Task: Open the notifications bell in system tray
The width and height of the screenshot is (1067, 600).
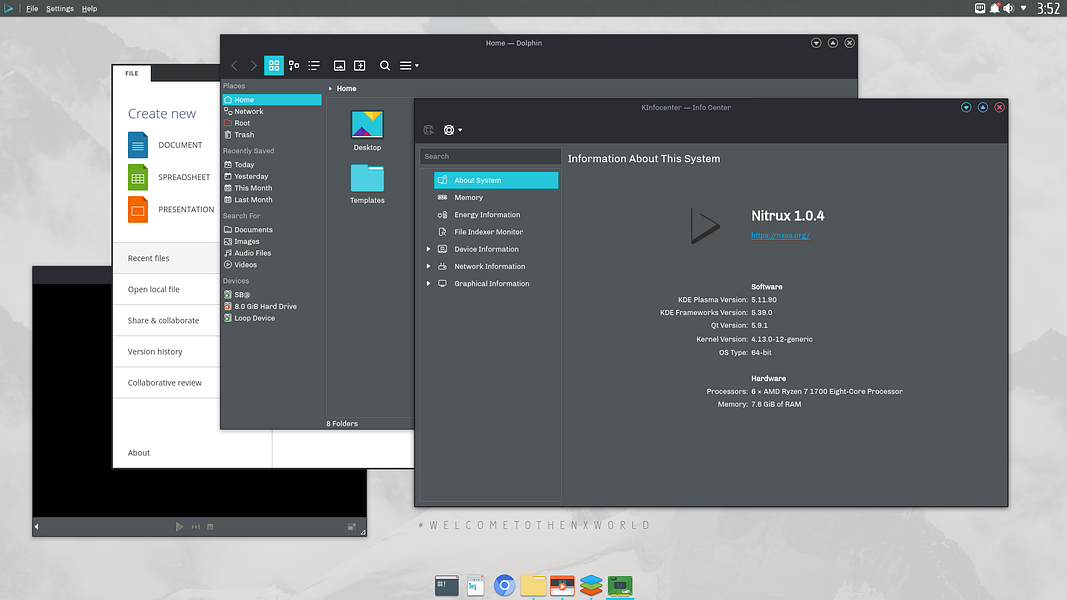Action: coord(995,8)
